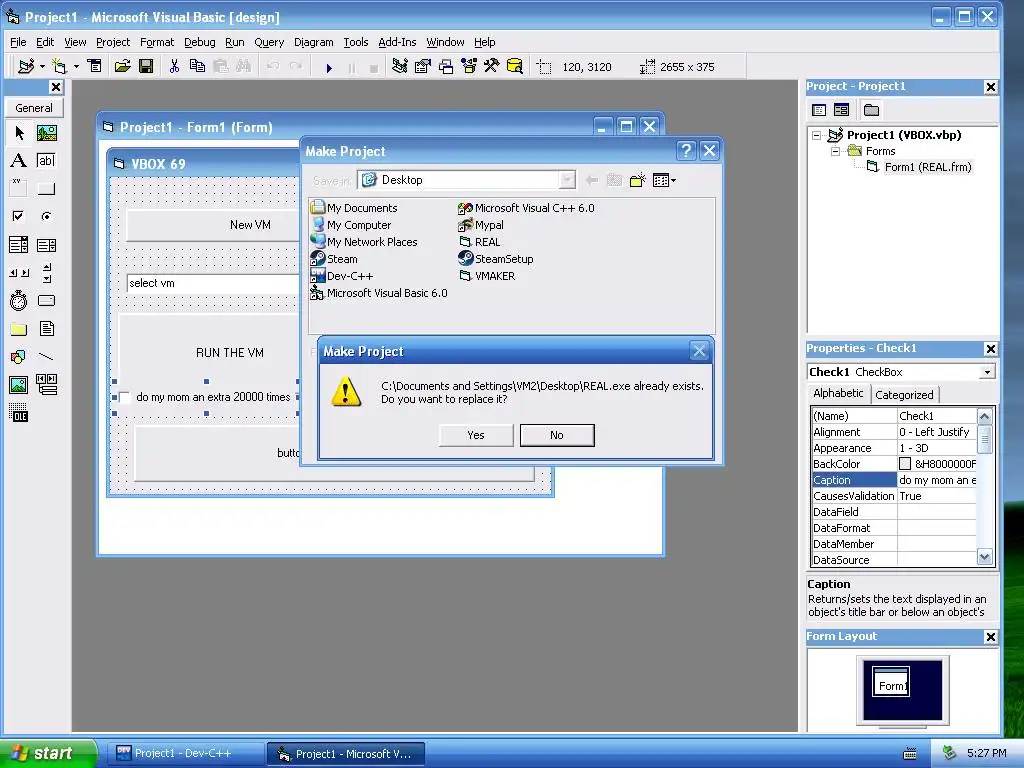Click the Menu Editor toolbar icon
This screenshot has height=768, width=1024.
coord(95,66)
